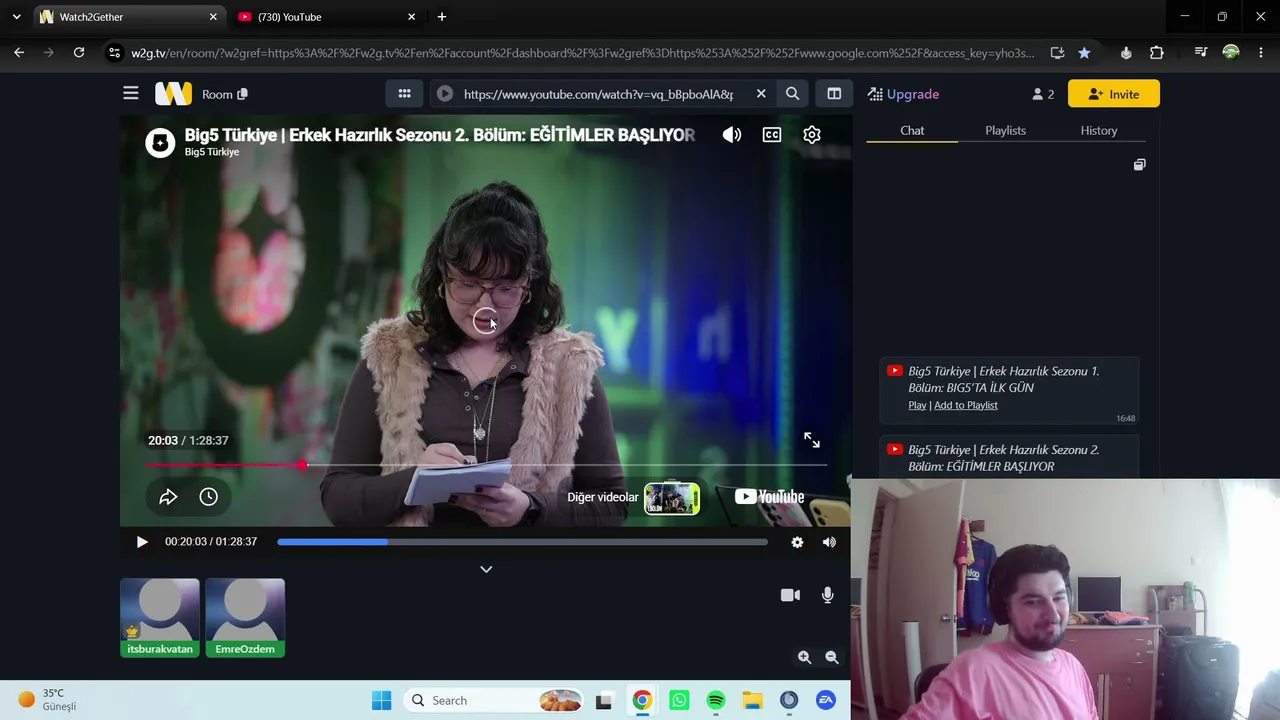Toggle the microphone on
The width and height of the screenshot is (1280, 720).
coord(827,595)
